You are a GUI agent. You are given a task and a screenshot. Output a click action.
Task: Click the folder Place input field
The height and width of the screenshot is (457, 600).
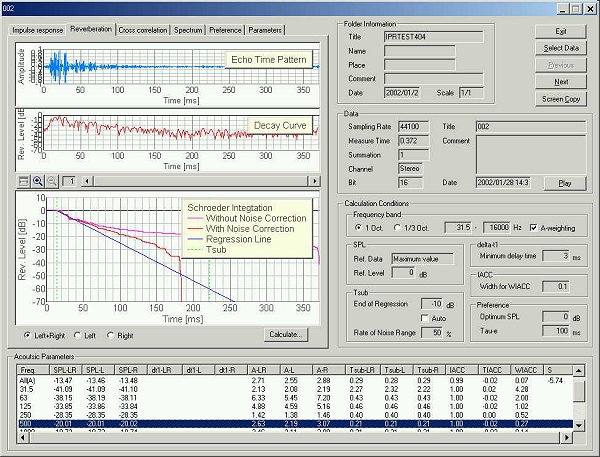[x=419, y=65]
